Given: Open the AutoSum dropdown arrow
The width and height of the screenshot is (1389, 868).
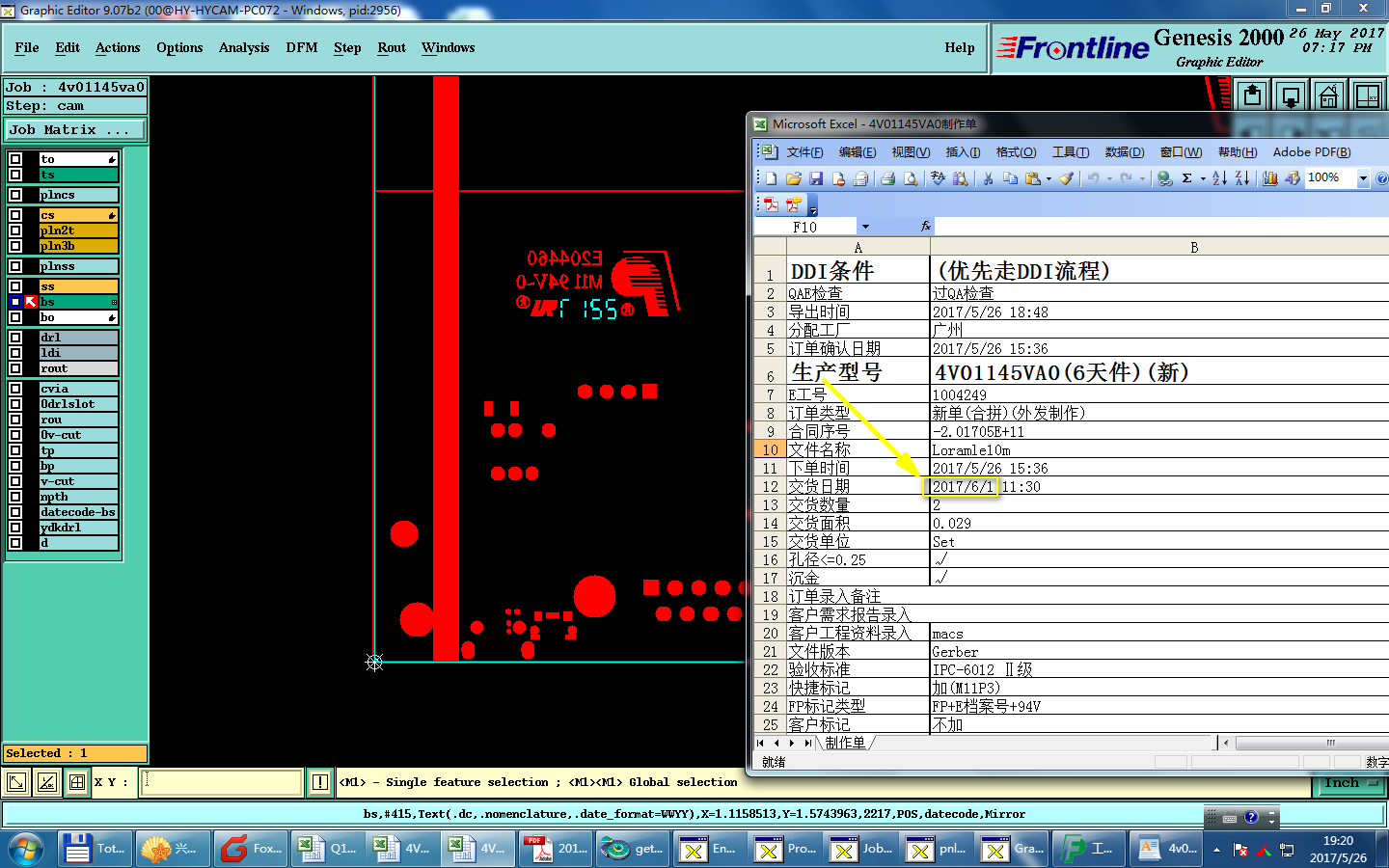Looking at the screenshot, I should tap(1203, 178).
